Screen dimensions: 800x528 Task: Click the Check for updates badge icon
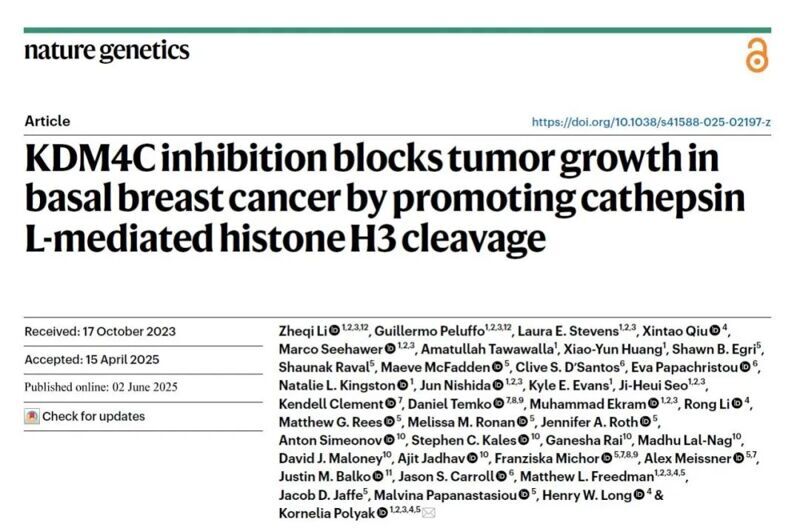32,416
